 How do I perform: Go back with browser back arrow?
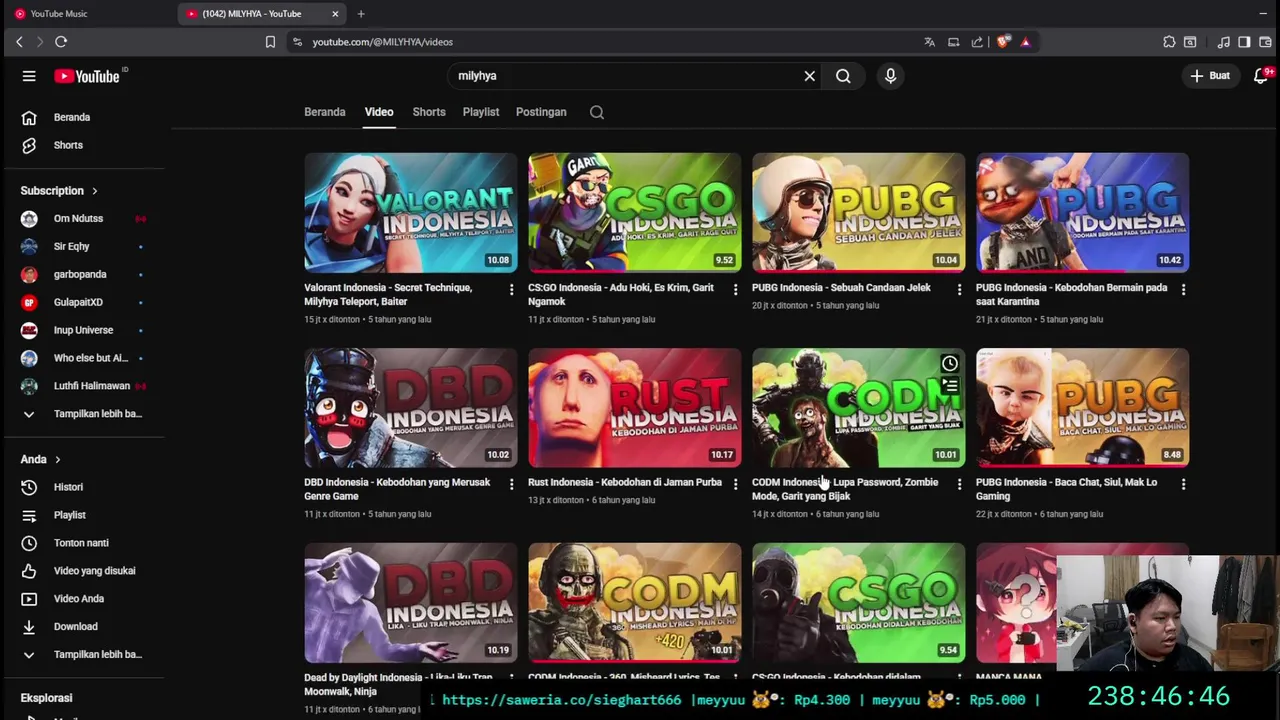[x=19, y=42]
